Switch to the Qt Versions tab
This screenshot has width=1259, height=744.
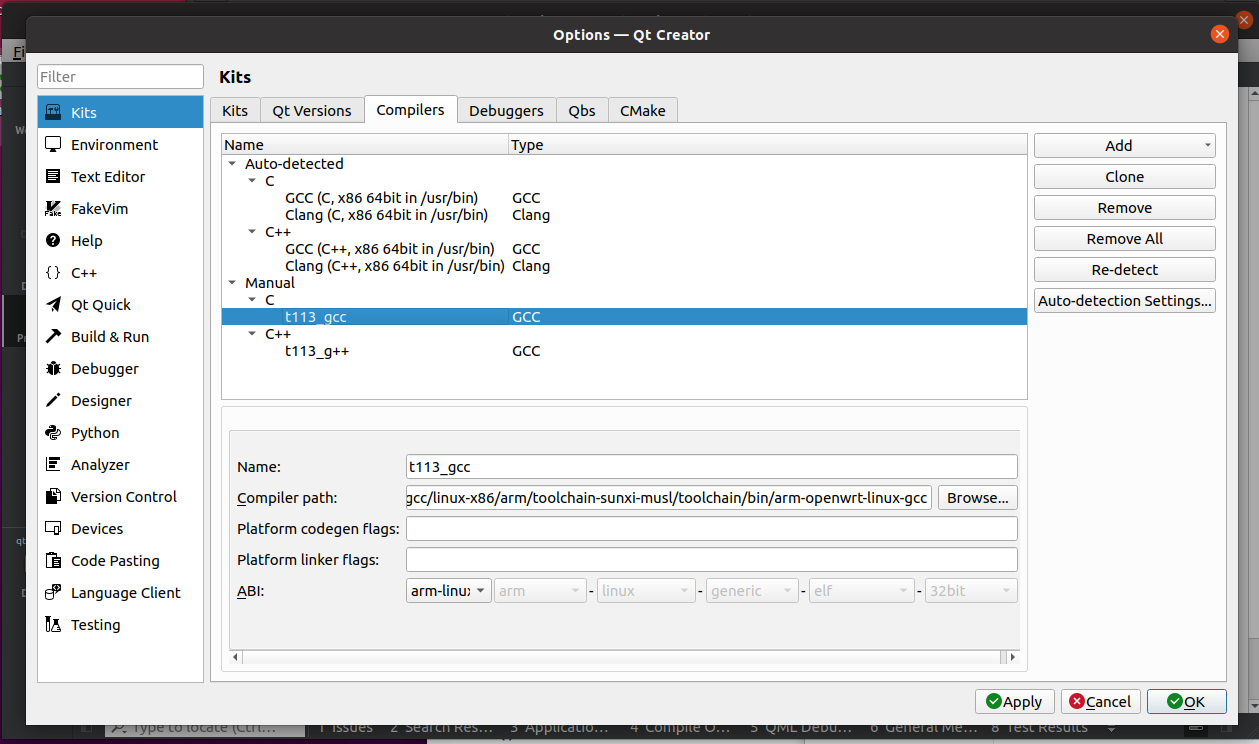coord(312,111)
